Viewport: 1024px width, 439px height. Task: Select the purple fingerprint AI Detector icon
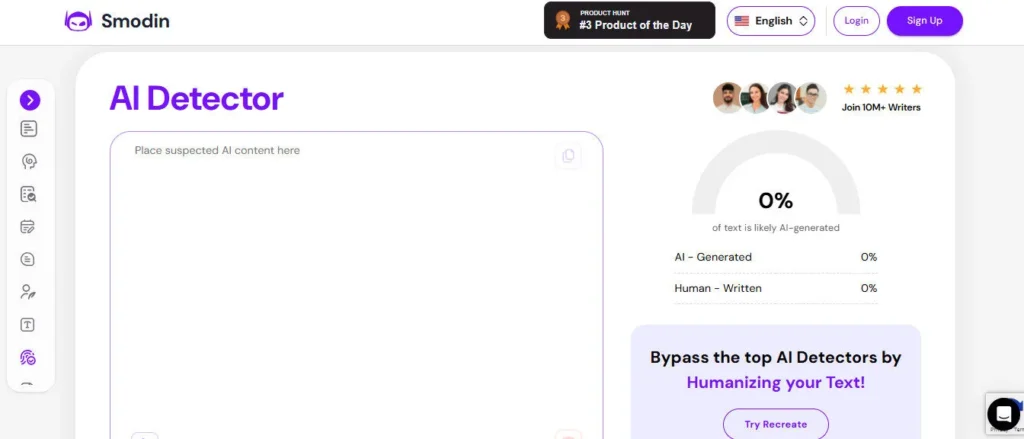pos(29,357)
